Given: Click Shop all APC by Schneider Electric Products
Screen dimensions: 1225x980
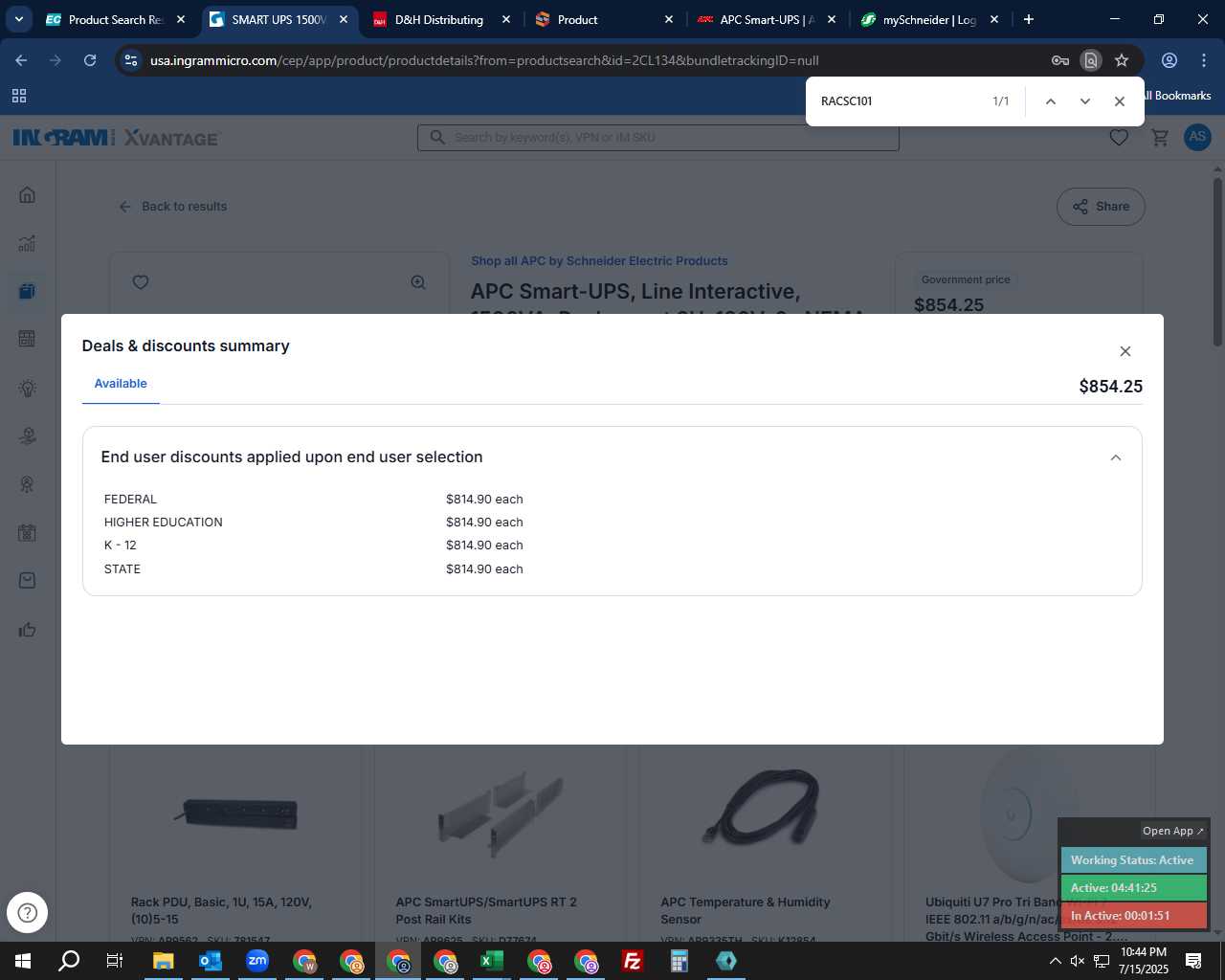Looking at the screenshot, I should click(599, 261).
